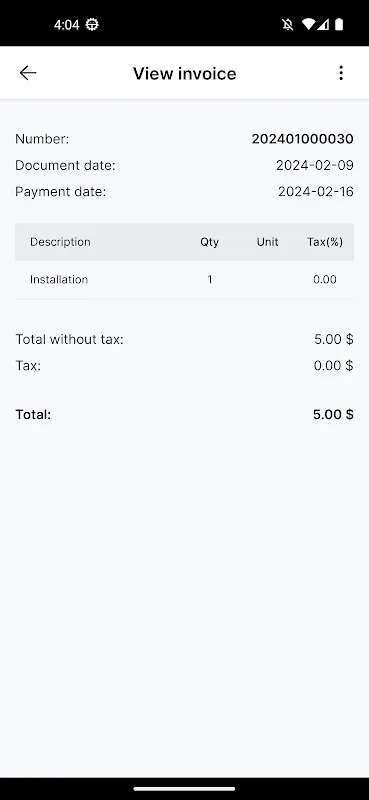369x800 pixels.
Task: Select the Qty column header
Action: coord(209,242)
